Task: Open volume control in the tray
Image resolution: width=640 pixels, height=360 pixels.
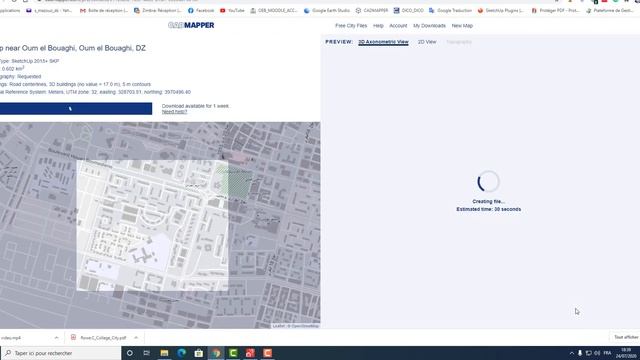Action: click(597, 353)
